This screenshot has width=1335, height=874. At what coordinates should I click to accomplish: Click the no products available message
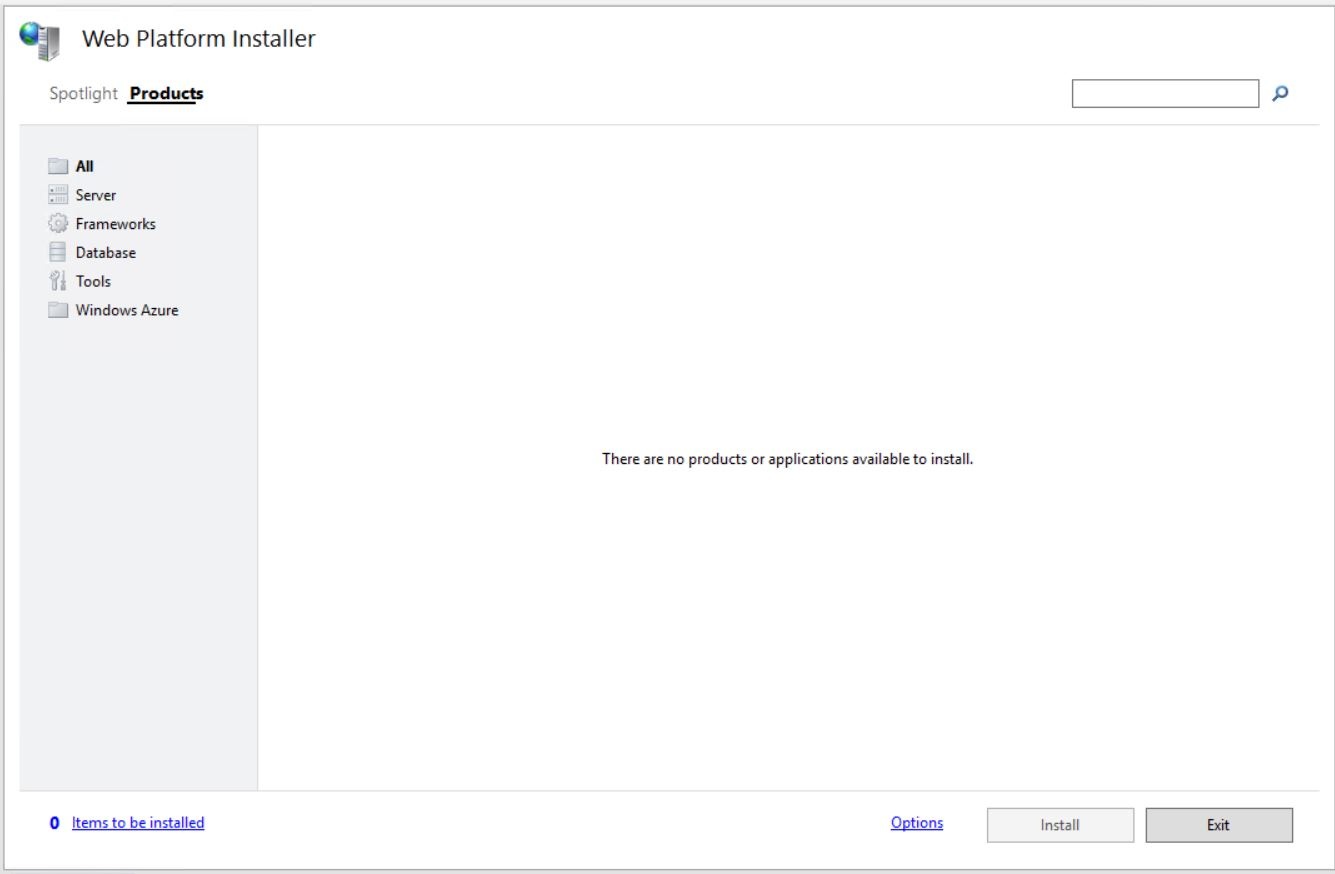(x=788, y=460)
